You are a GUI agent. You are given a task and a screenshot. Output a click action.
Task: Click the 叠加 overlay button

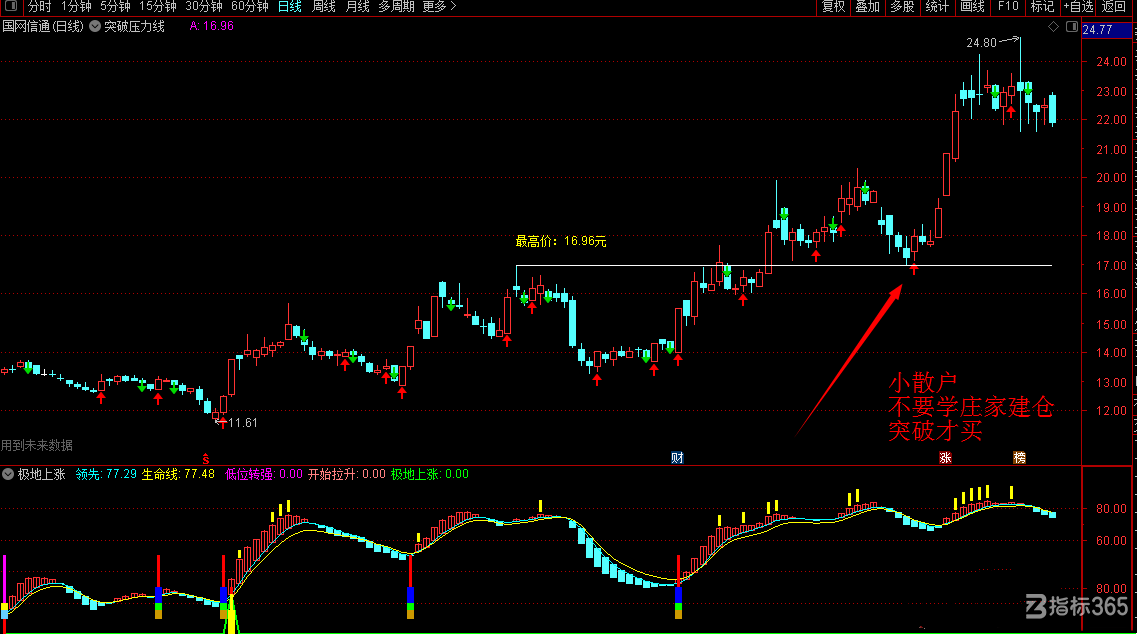pyautogui.click(x=868, y=7)
